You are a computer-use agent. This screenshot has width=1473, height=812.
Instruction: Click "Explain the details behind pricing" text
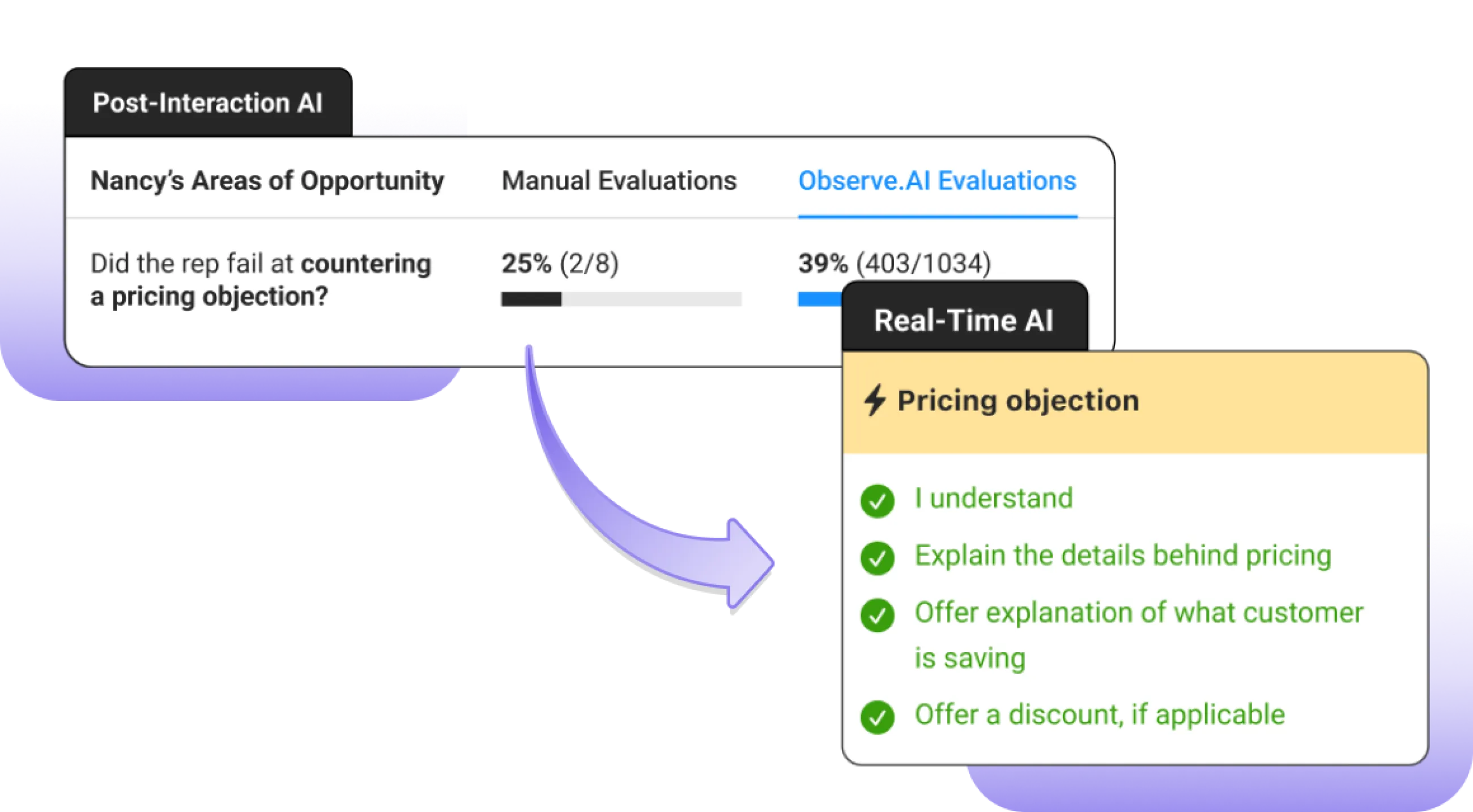[1122, 555]
